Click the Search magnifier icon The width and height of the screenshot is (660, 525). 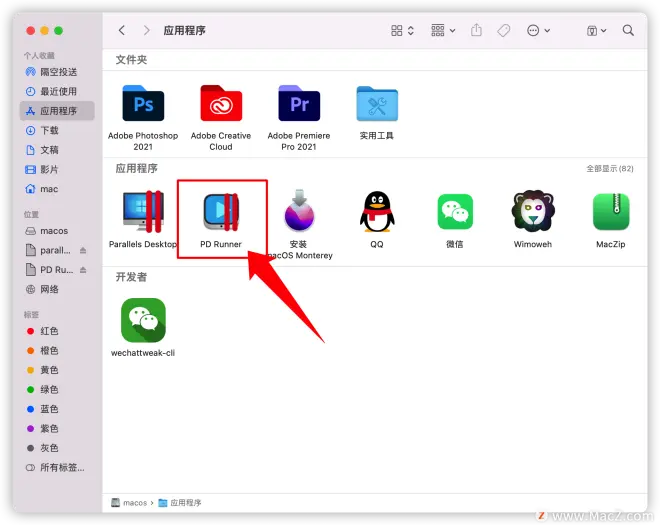[x=628, y=30]
